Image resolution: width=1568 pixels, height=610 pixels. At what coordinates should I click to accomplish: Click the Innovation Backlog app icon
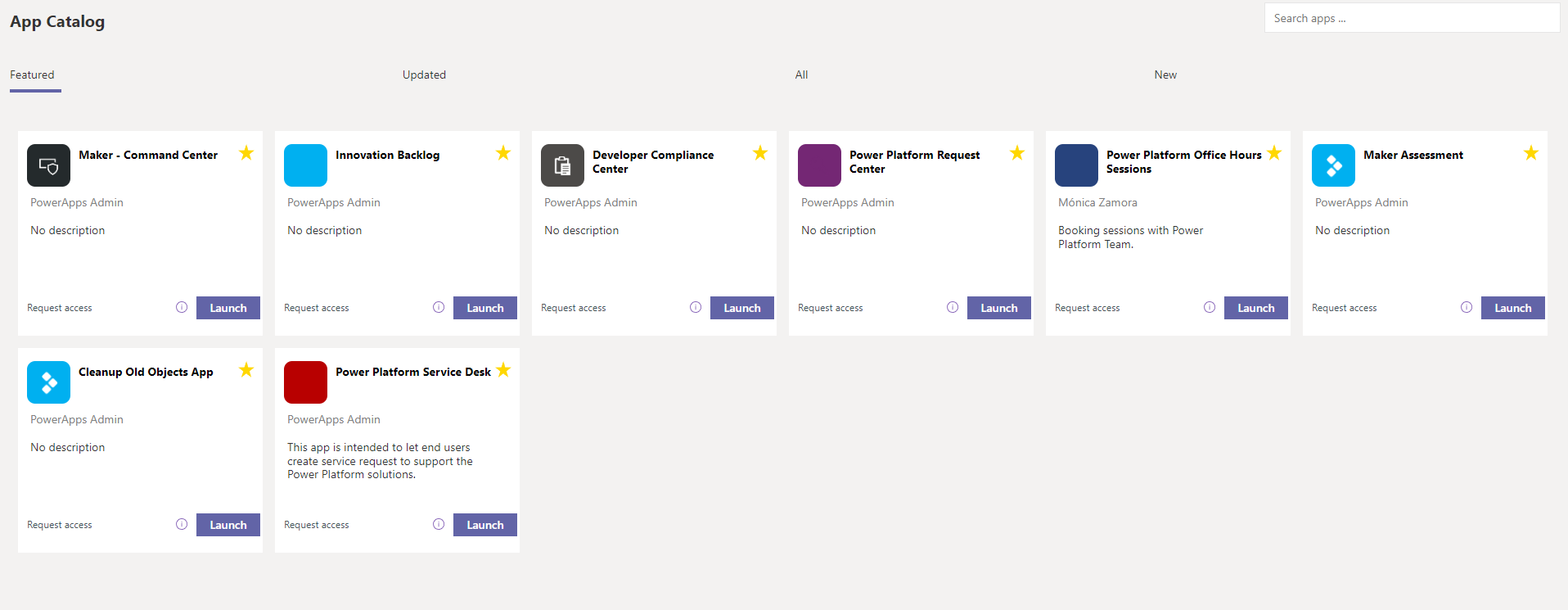[305, 165]
